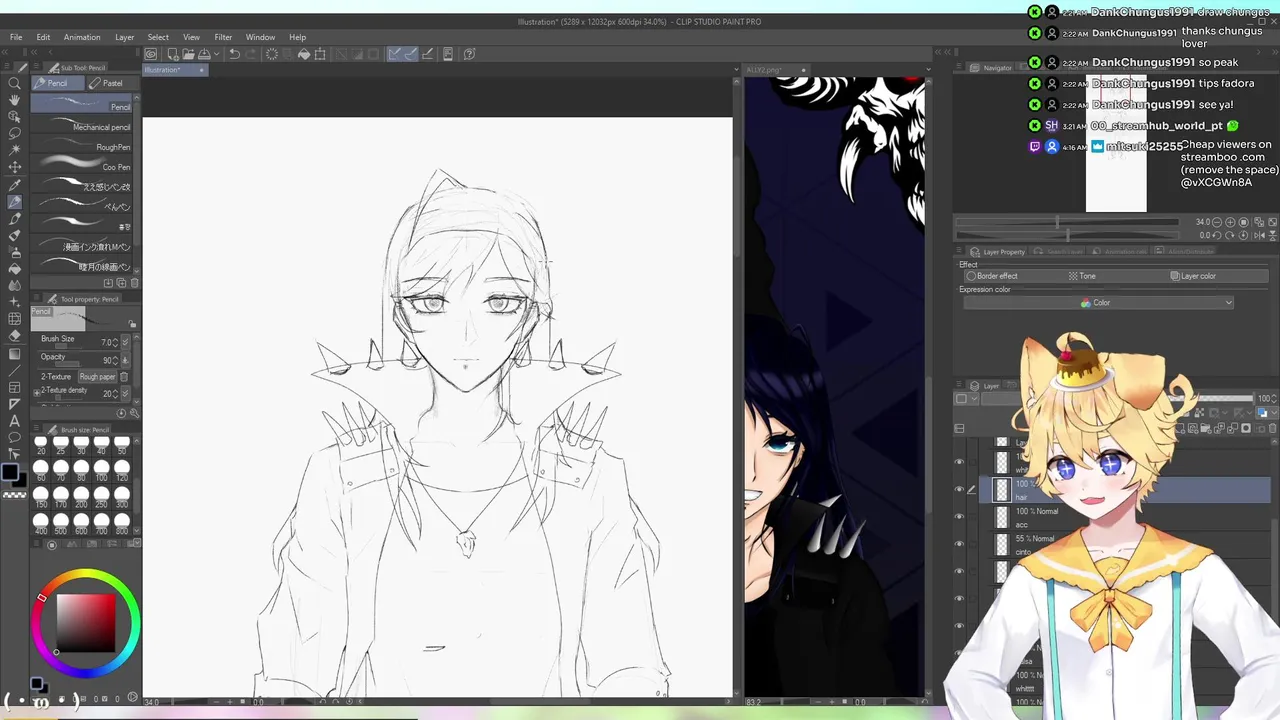
Task: Open Brush Size dynamics dropdown
Action: point(125,342)
